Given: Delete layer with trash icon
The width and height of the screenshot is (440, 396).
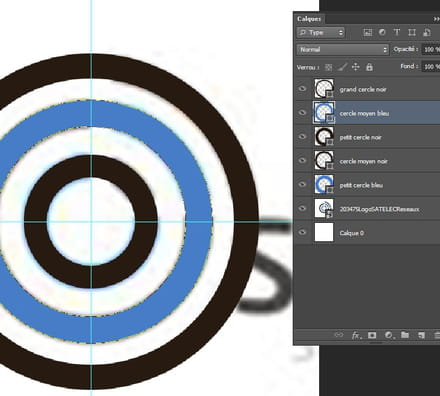Looking at the screenshot, I should pos(437,335).
